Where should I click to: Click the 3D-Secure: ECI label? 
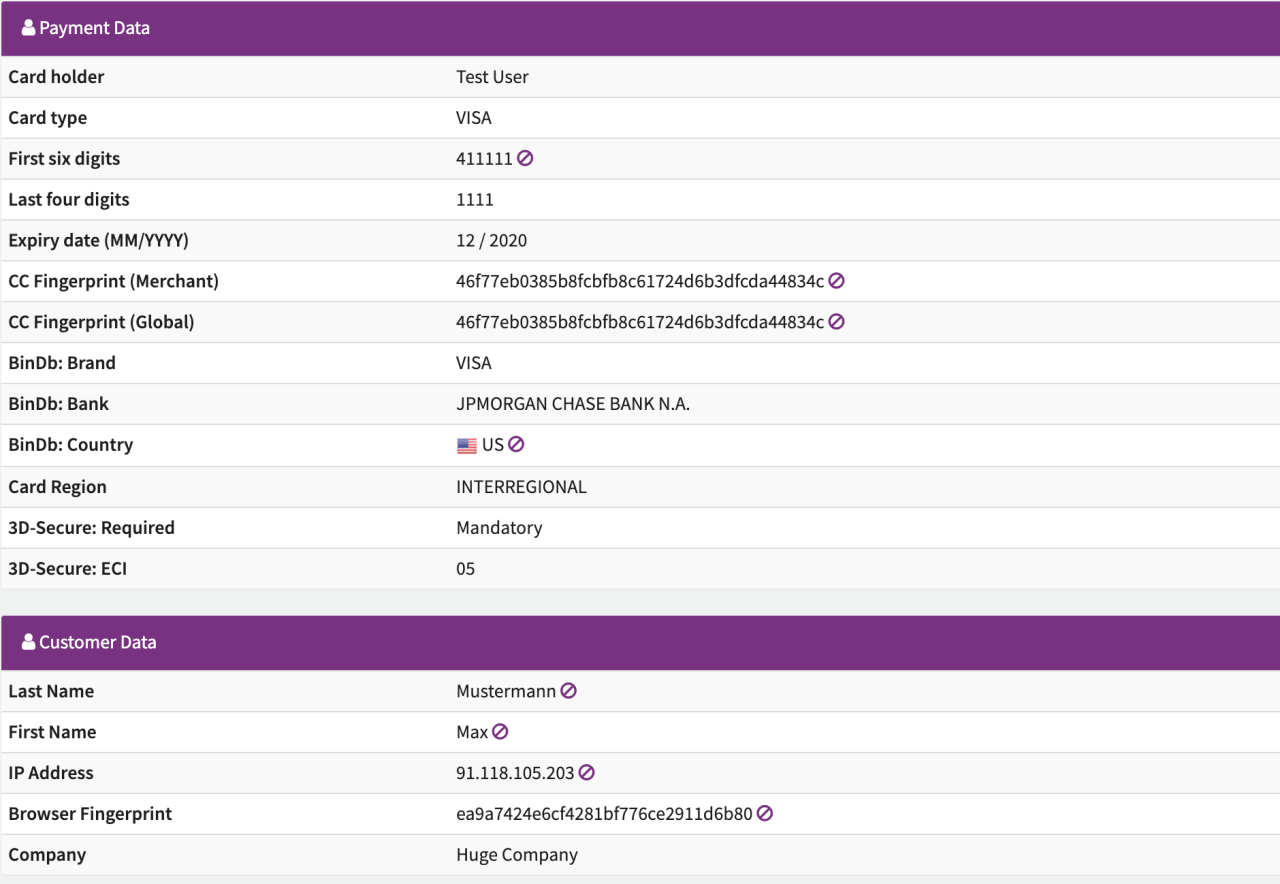[68, 569]
